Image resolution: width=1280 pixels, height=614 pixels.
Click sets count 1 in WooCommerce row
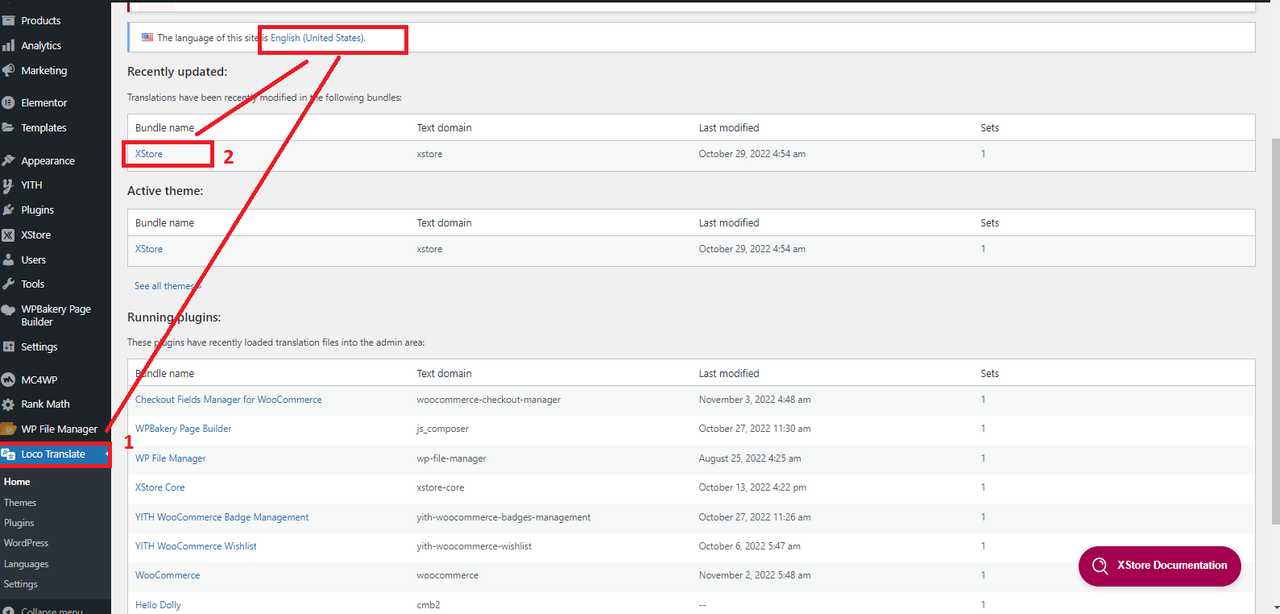tap(983, 575)
